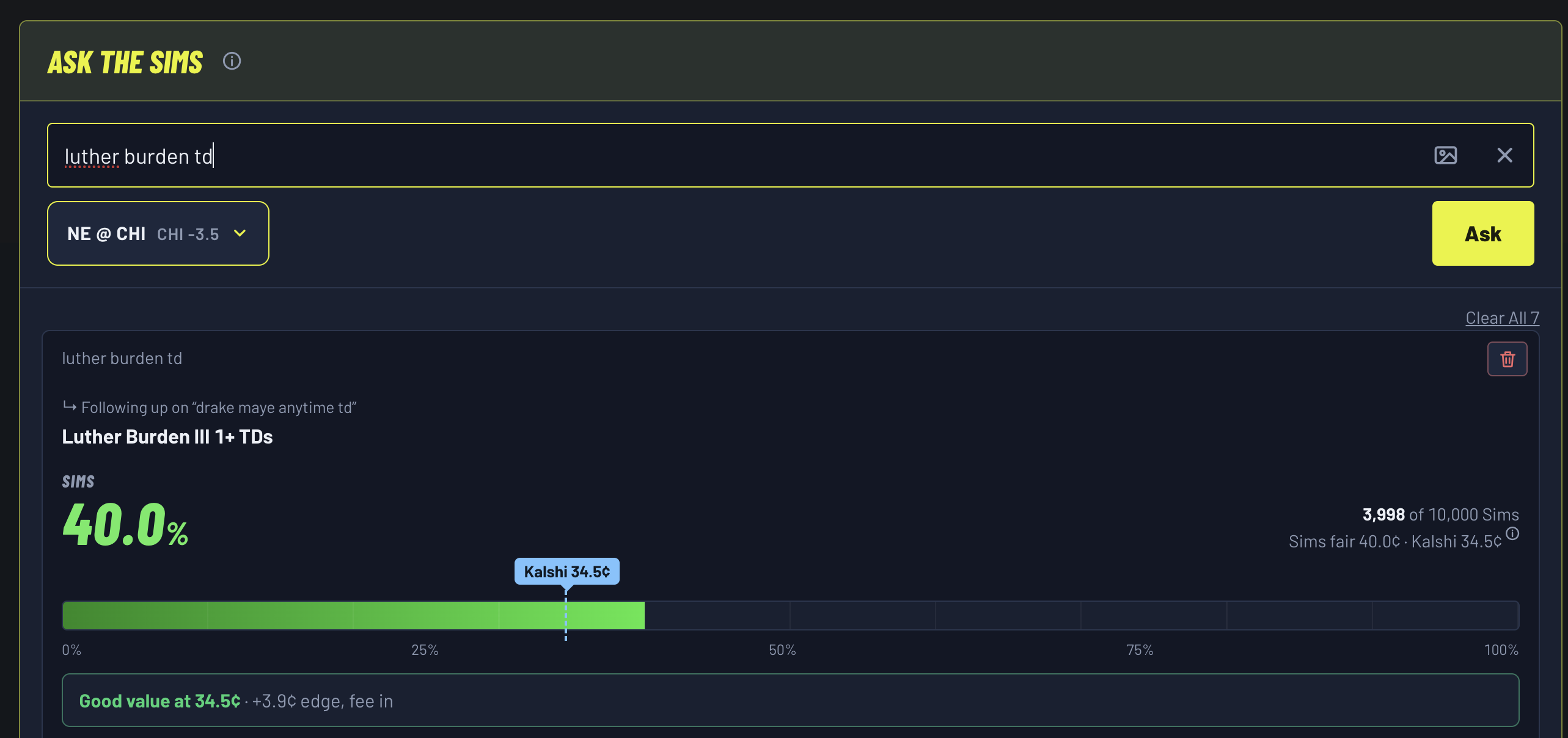Viewport: 1568px width, 738px height.
Task: Delete the luther burden td result card
Action: [1507, 359]
